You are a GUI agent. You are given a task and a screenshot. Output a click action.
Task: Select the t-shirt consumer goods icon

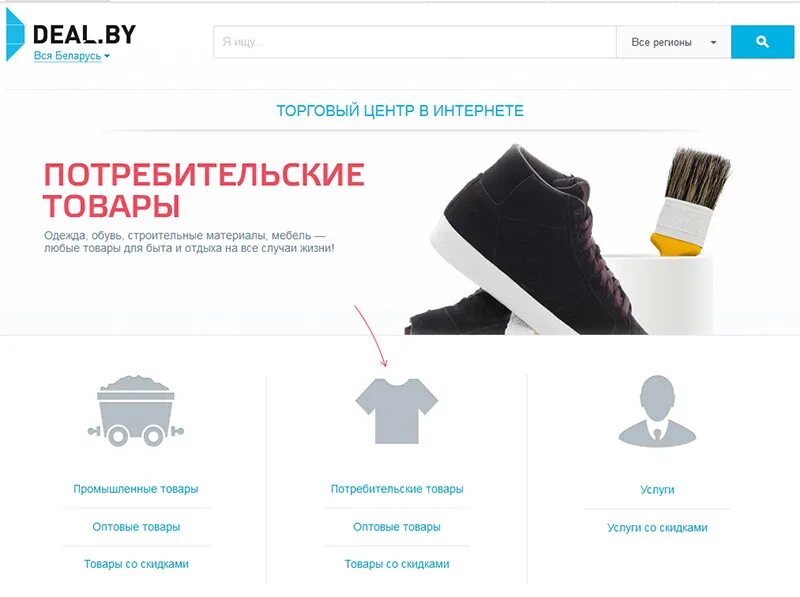coord(396,411)
